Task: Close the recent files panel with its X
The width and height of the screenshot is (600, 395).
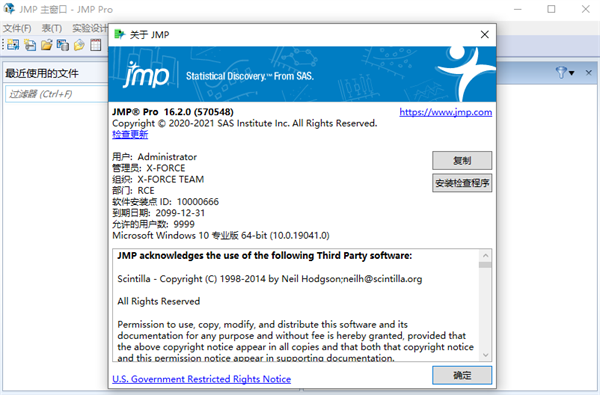Action: [x=589, y=73]
